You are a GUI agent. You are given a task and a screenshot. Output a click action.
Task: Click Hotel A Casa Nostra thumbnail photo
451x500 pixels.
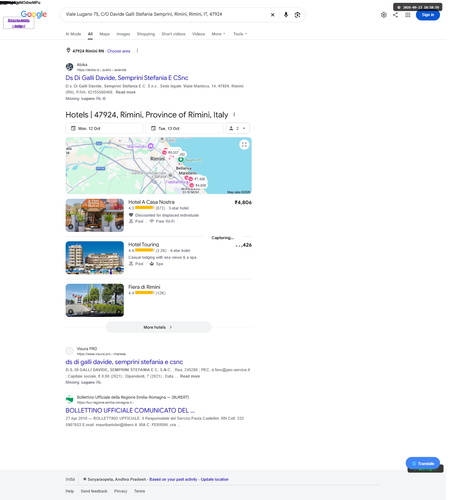click(95, 215)
